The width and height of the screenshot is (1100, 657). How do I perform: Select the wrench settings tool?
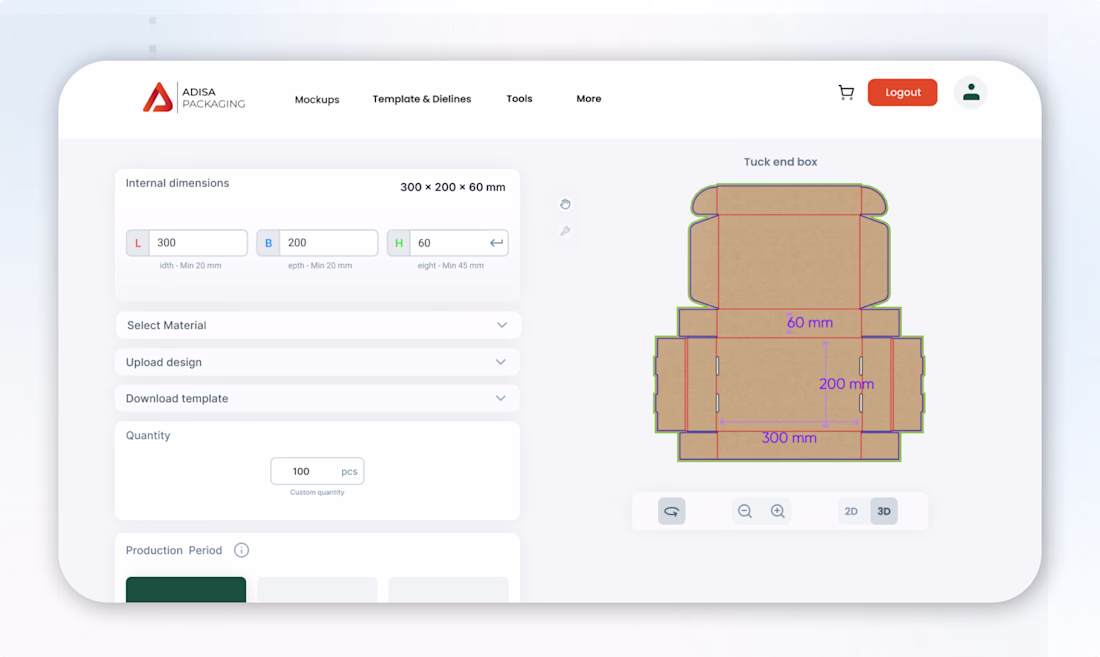click(565, 231)
